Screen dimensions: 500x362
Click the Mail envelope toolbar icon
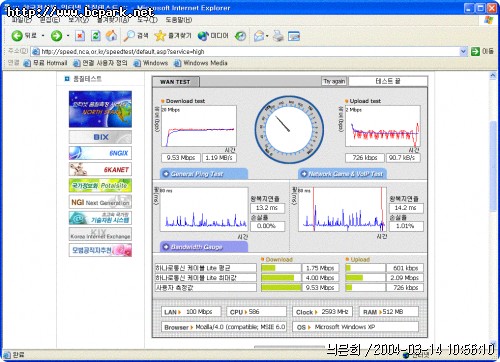pyautogui.click(x=259, y=36)
